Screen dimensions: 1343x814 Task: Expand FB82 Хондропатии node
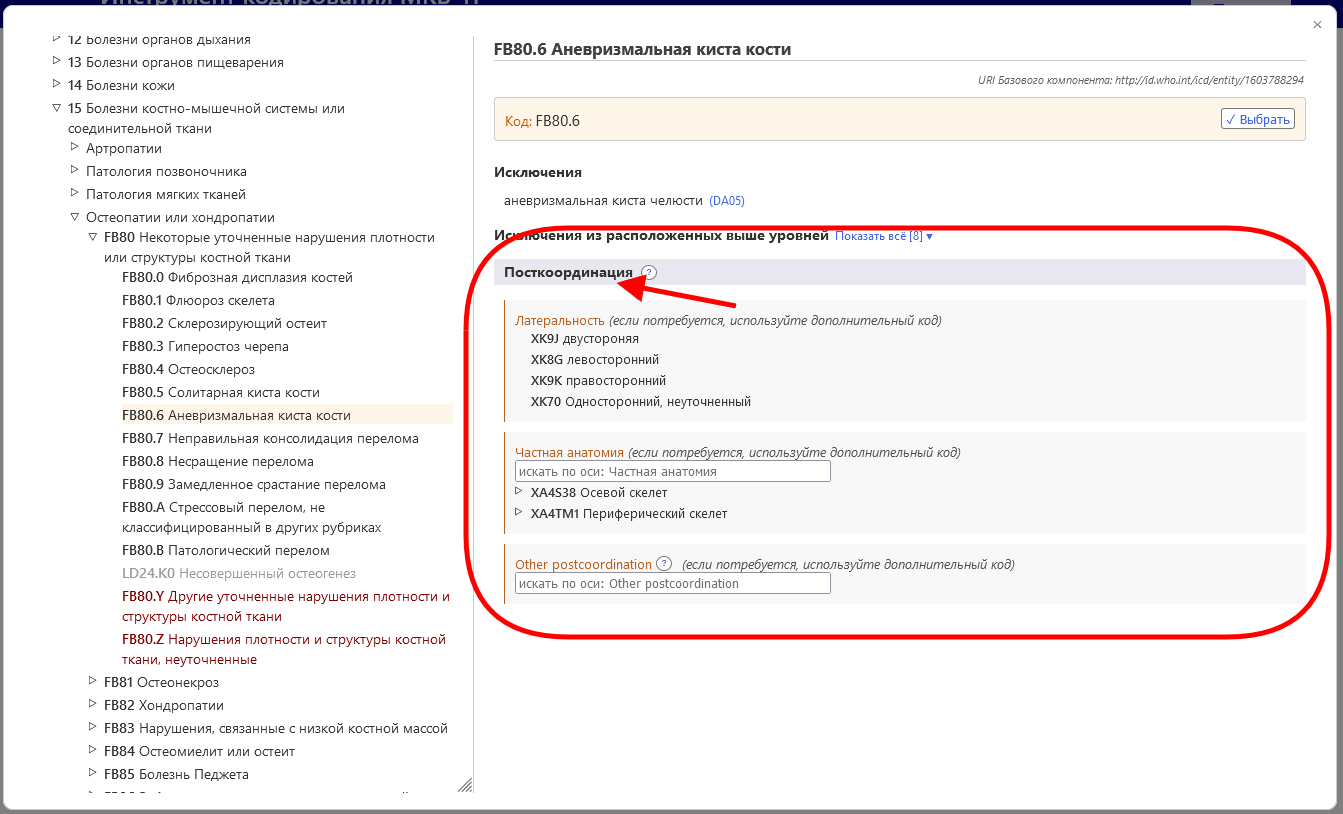92,704
